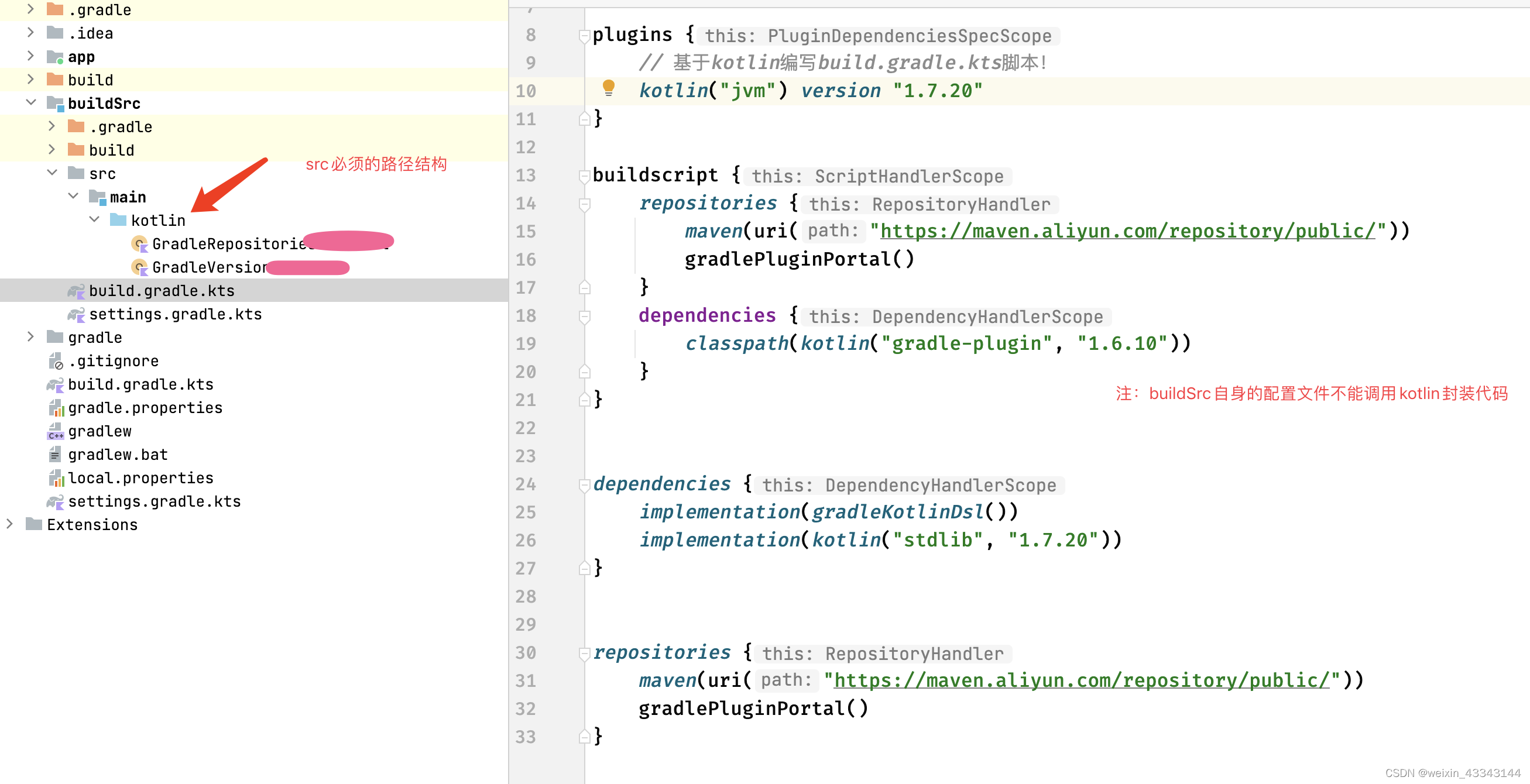Image resolution: width=1530 pixels, height=784 pixels.
Task: Collapse the src folder
Action: 52,173
